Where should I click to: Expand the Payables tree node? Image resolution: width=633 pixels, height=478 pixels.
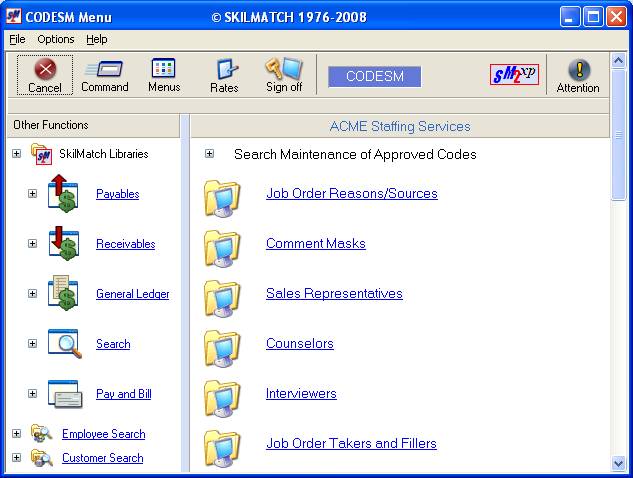click(x=33, y=193)
